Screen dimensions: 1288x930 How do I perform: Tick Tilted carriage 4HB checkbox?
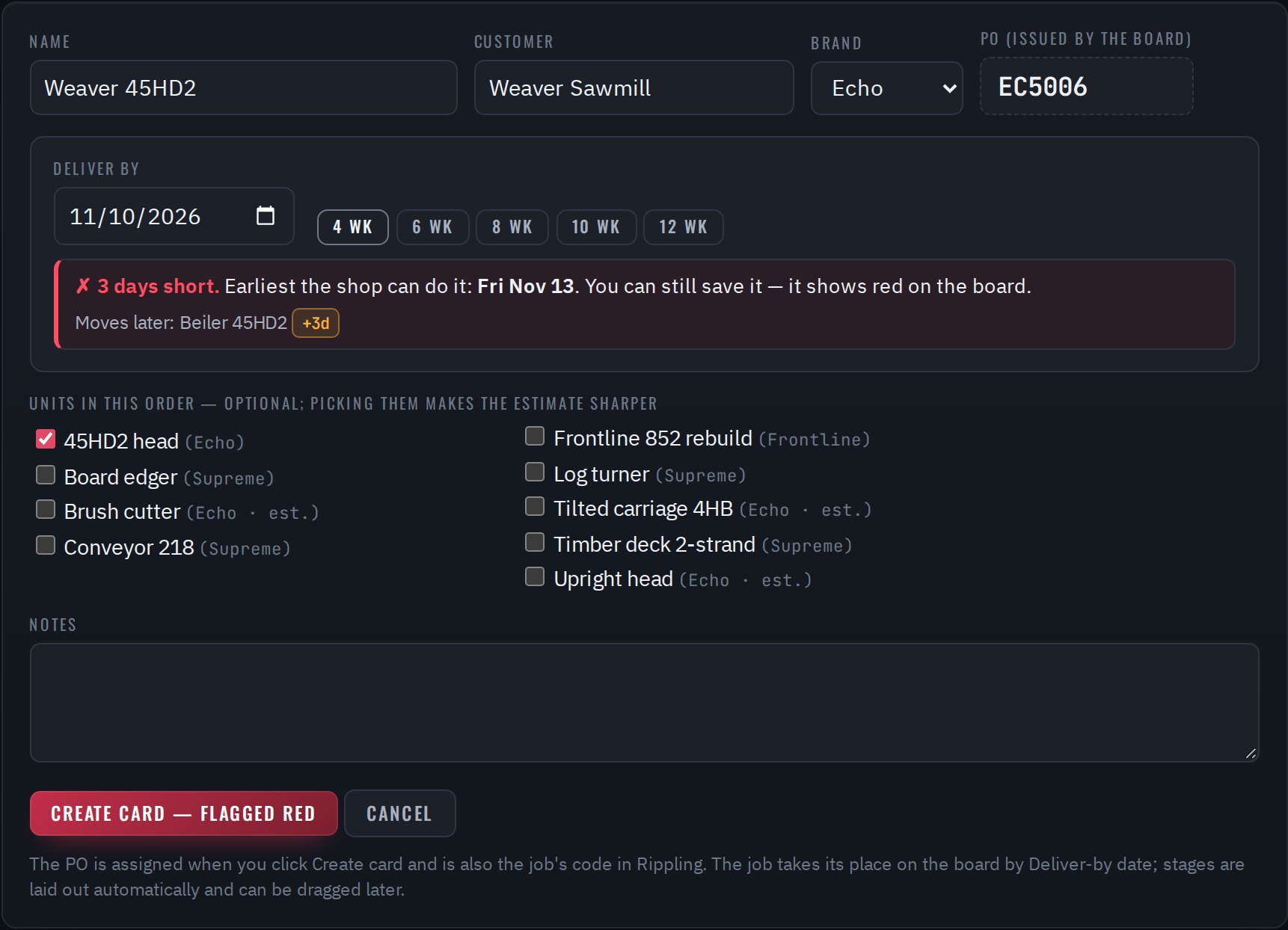pyautogui.click(x=535, y=506)
